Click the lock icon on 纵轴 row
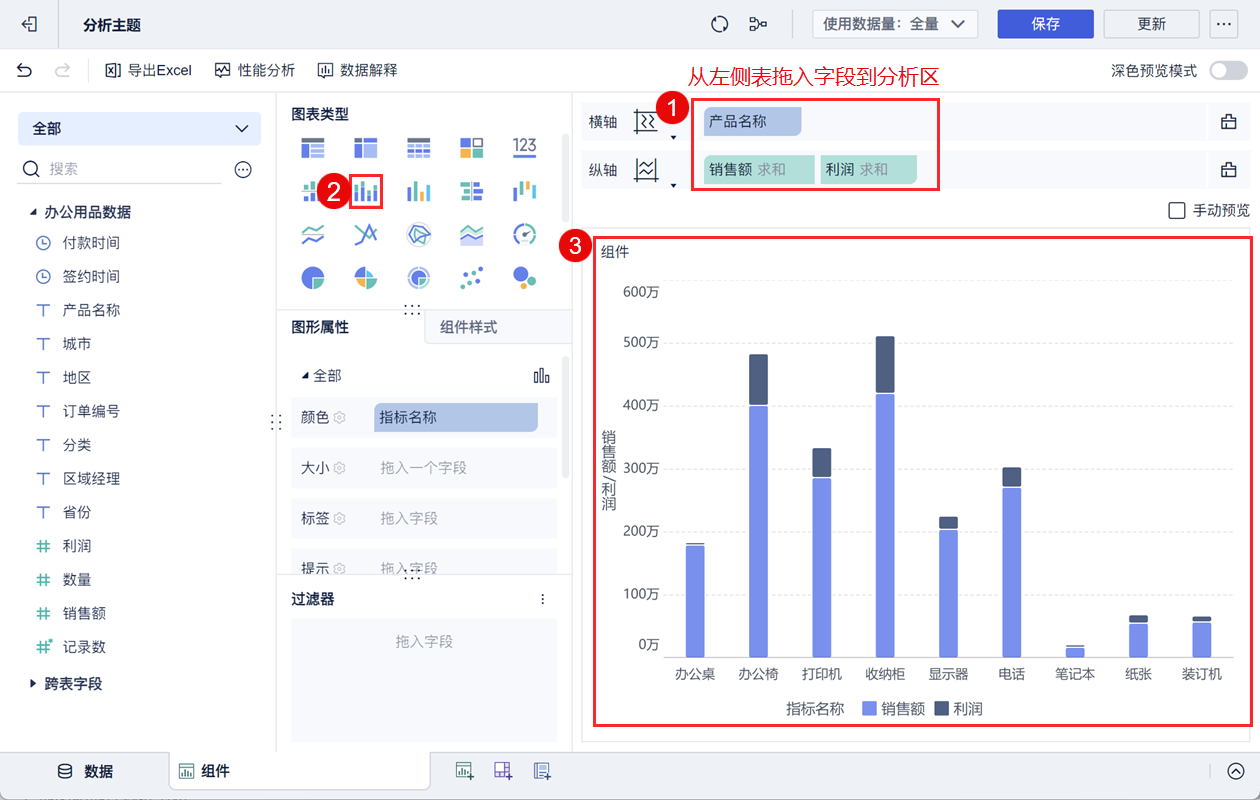 pyautogui.click(x=1229, y=170)
